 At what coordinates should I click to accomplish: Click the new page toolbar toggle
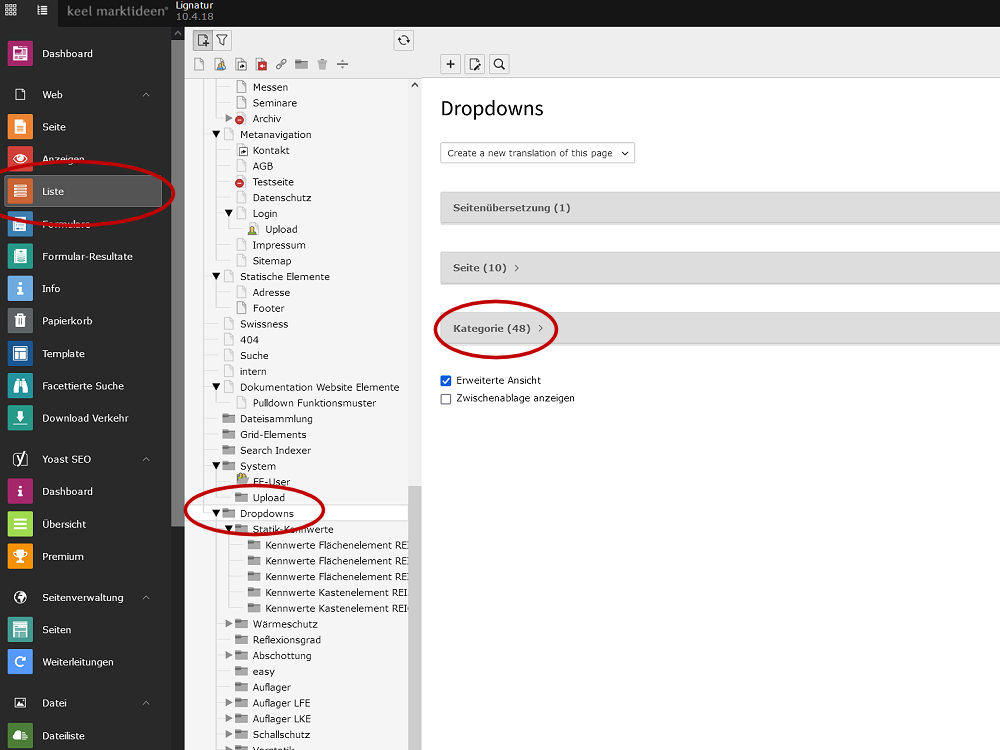pyautogui.click(x=203, y=40)
